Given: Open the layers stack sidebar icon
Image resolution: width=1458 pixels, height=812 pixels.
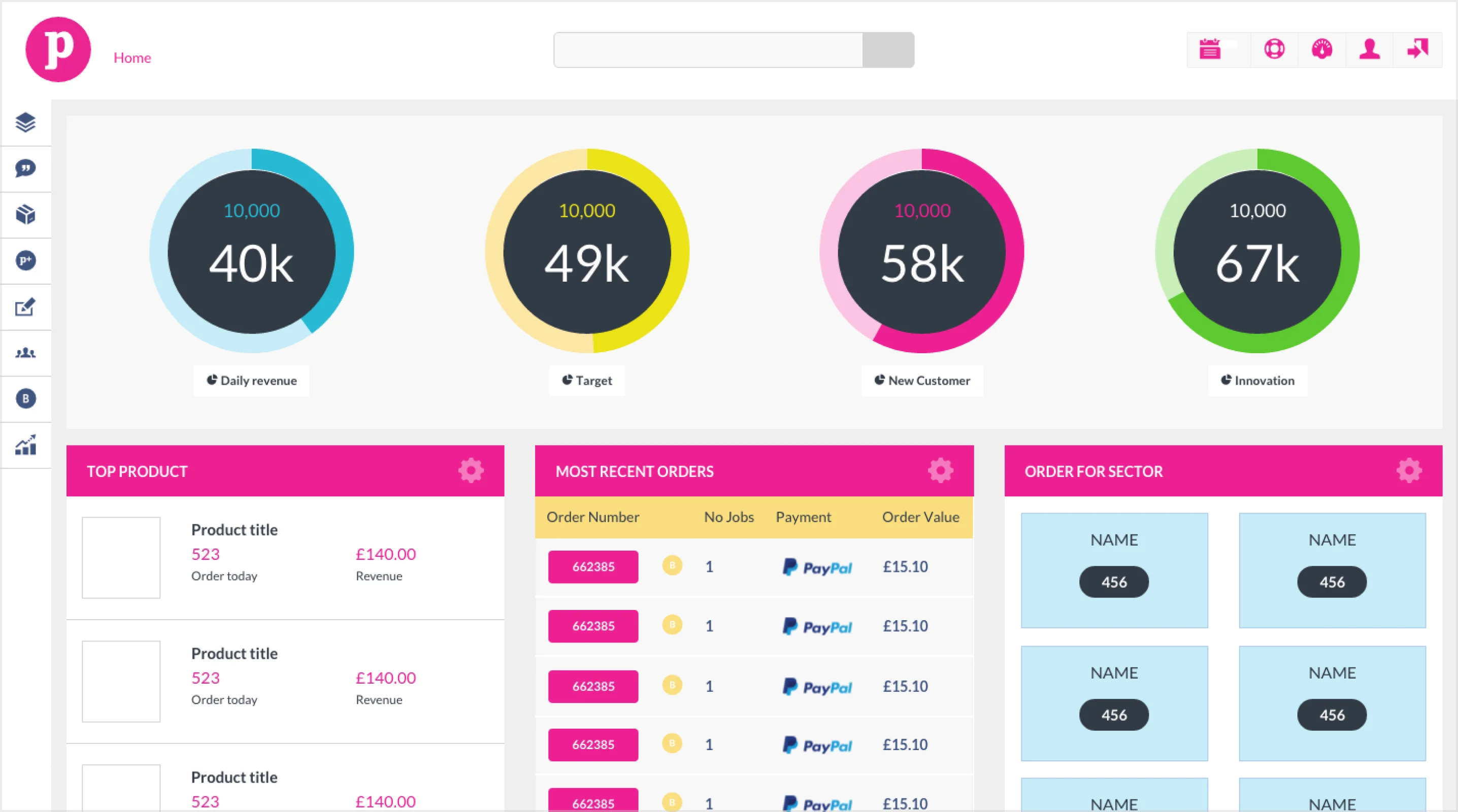Looking at the screenshot, I should pos(25,122).
